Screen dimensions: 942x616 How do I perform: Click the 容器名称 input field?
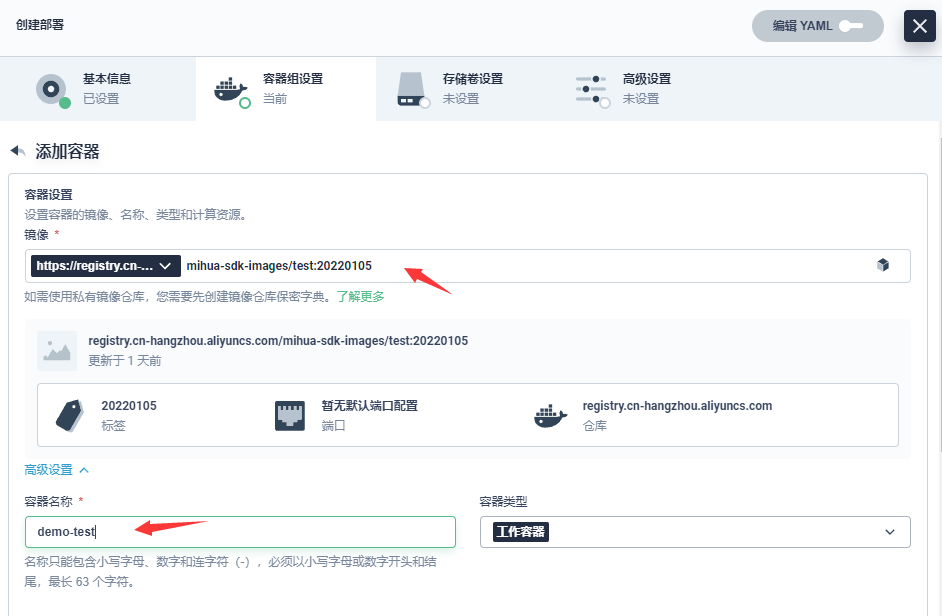coord(240,532)
